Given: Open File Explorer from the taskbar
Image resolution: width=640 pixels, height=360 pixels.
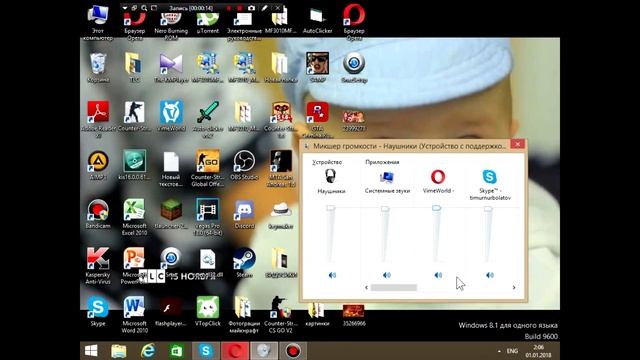Looking at the screenshot, I should pos(119,351).
